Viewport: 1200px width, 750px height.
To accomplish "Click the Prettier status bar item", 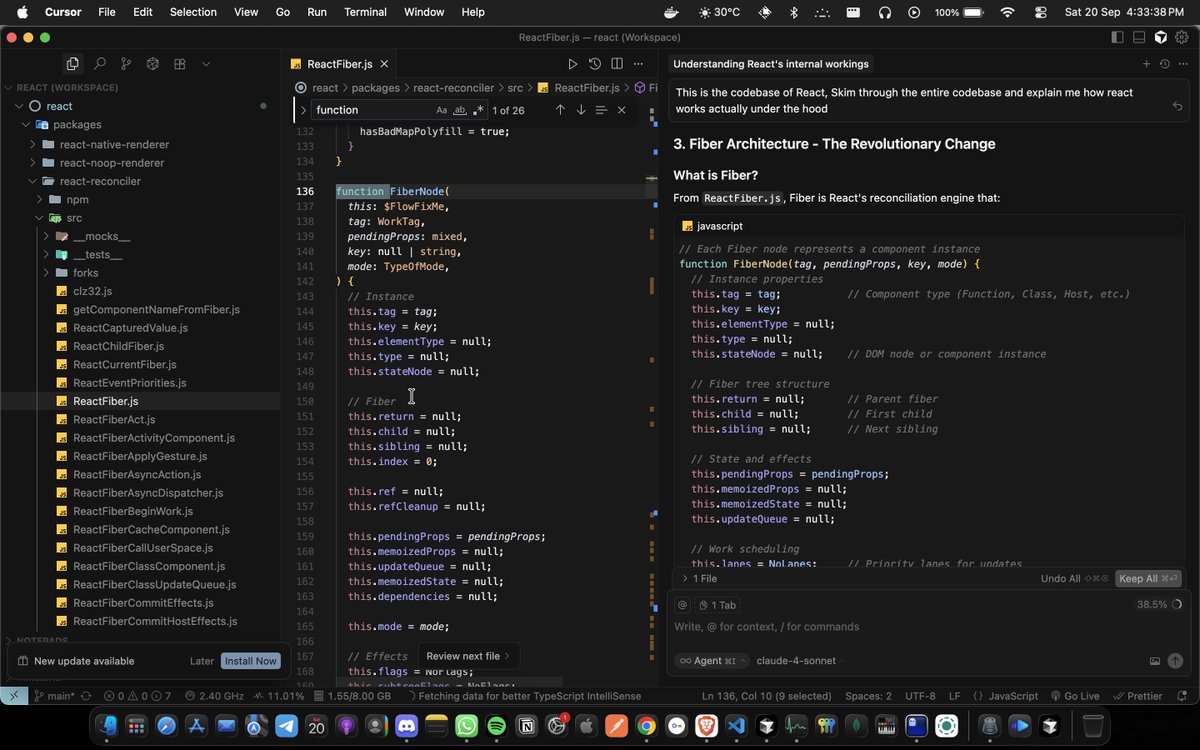I will coord(1137,696).
